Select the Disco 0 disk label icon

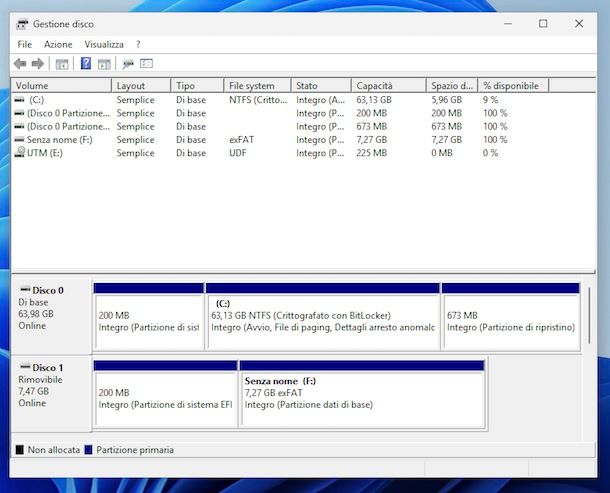pyautogui.click(x=24, y=290)
